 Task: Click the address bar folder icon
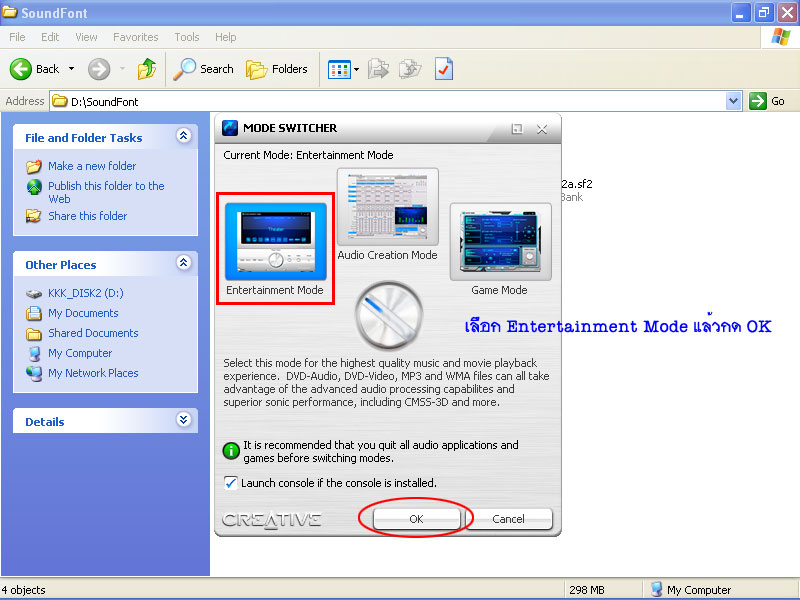pyautogui.click(x=60, y=101)
